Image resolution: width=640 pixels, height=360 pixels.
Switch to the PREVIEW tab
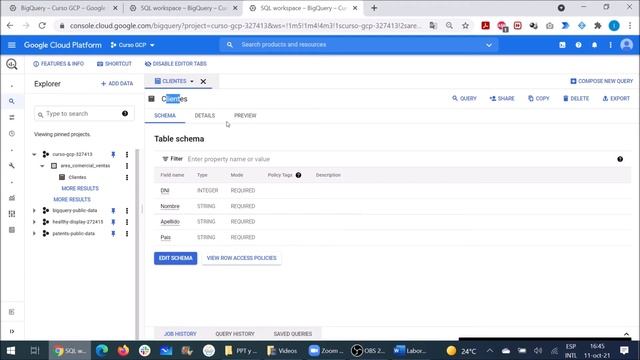point(245,116)
